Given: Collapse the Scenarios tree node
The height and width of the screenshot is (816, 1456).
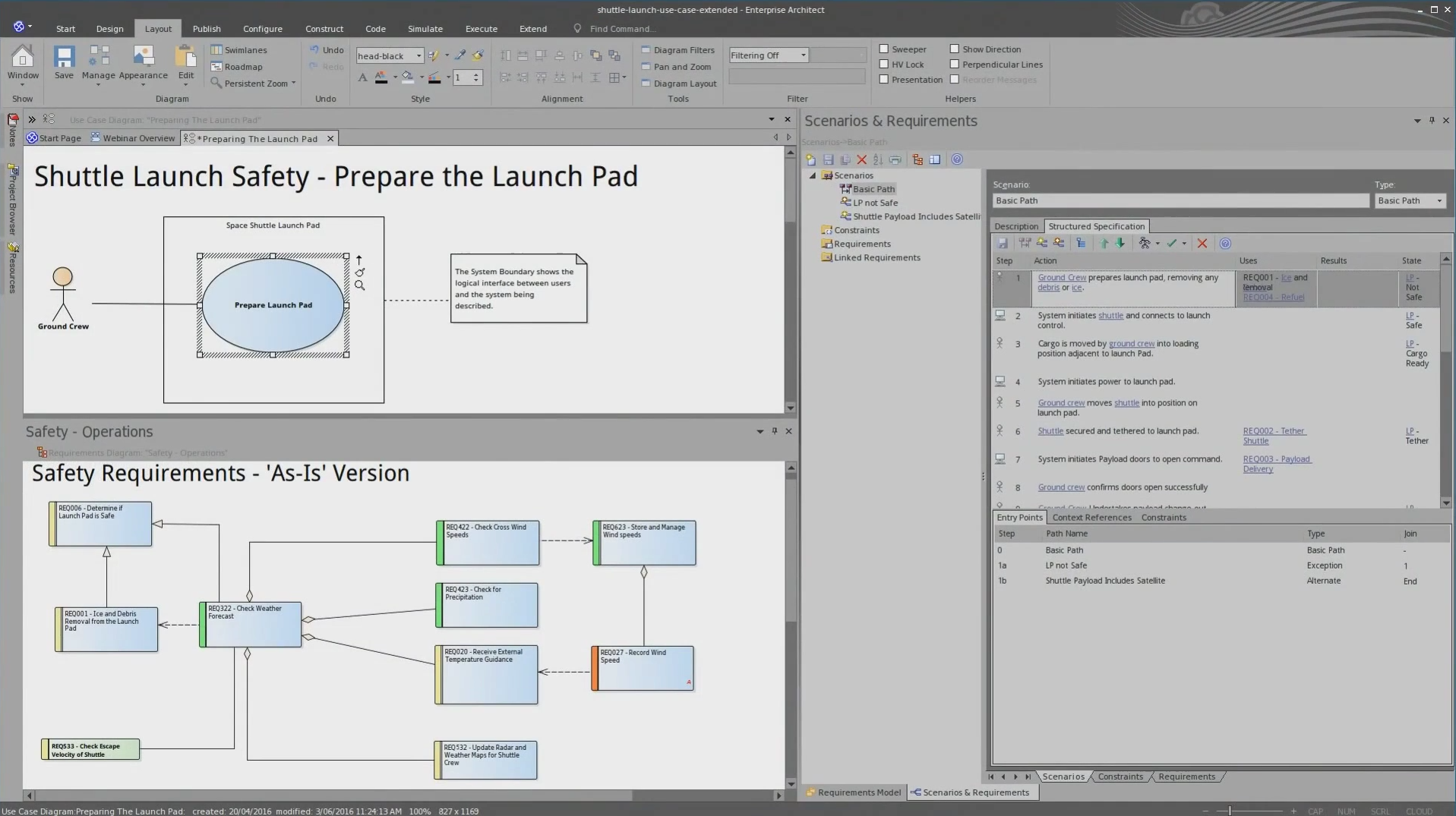Looking at the screenshot, I should (813, 175).
